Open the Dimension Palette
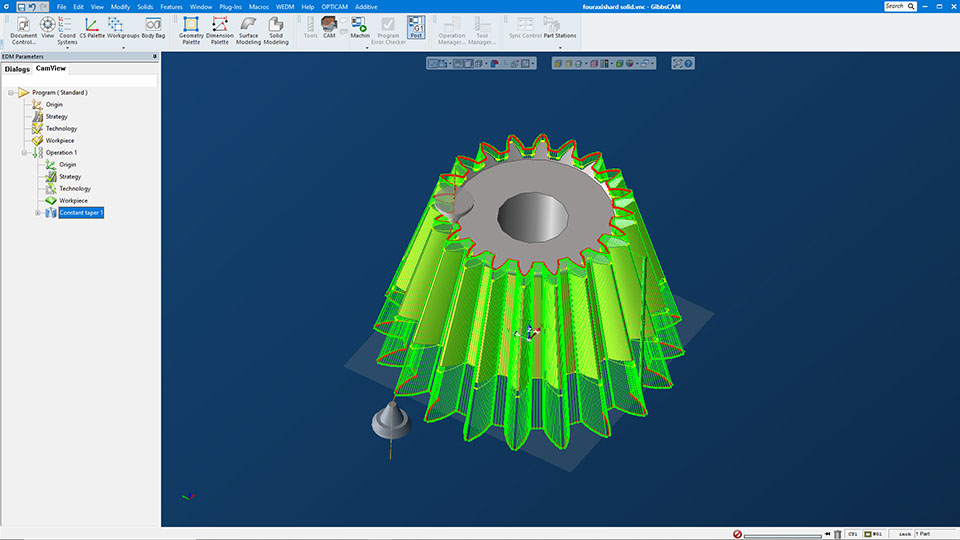The image size is (960, 540). [220, 30]
